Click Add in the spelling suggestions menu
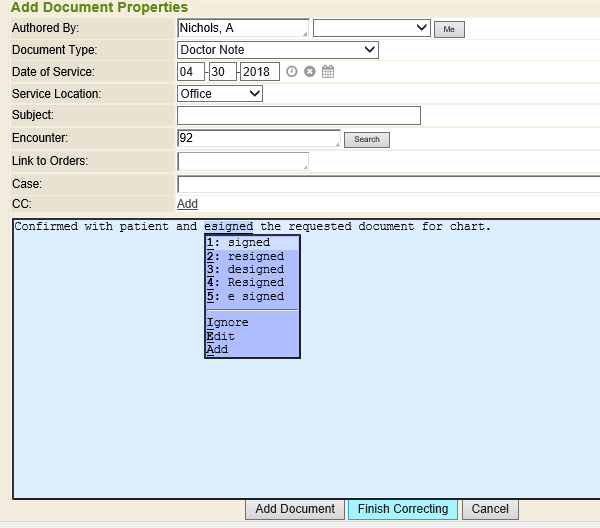This screenshot has width=600, height=528. 218,349
